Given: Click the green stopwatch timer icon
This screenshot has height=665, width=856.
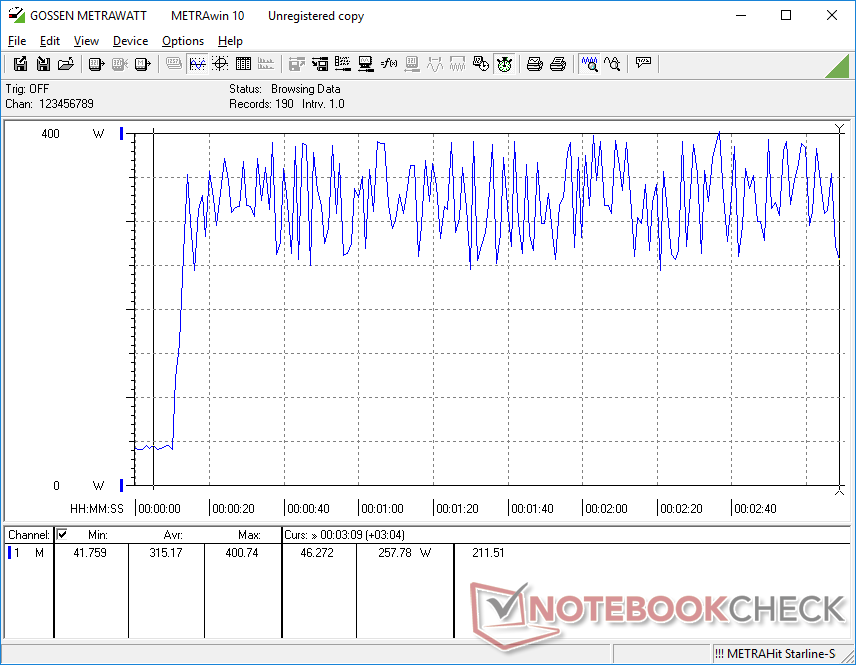Looking at the screenshot, I should (505, 64).
